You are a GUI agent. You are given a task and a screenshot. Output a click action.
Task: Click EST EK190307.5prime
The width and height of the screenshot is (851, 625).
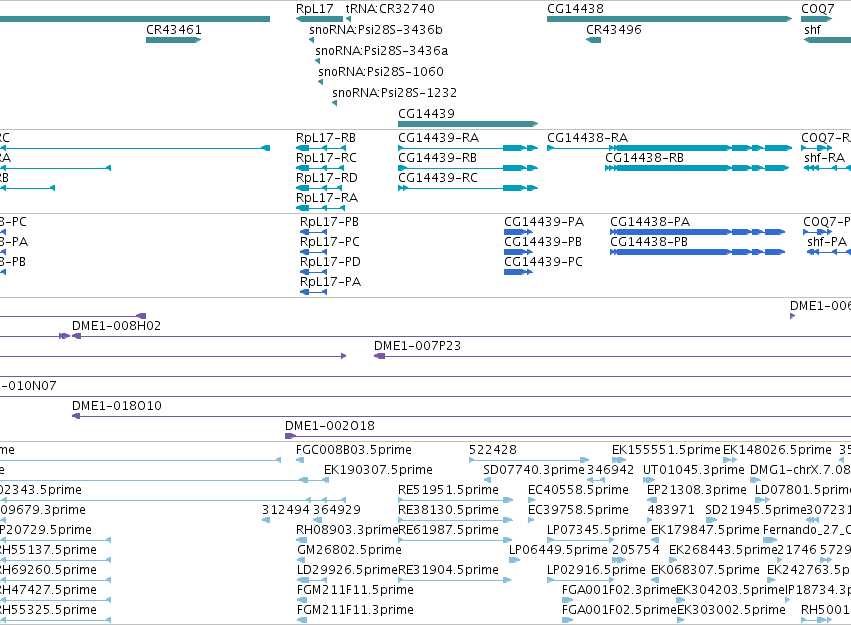[x=378, y=470]
